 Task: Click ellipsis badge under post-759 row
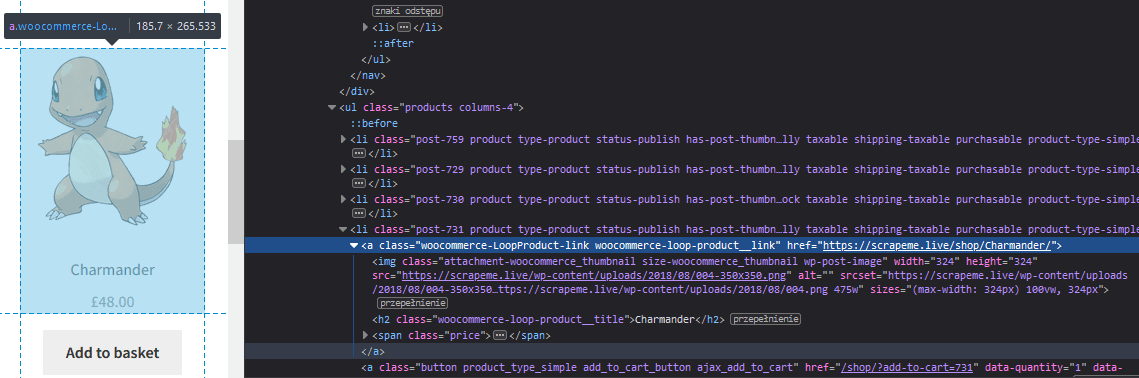[358, 153]
